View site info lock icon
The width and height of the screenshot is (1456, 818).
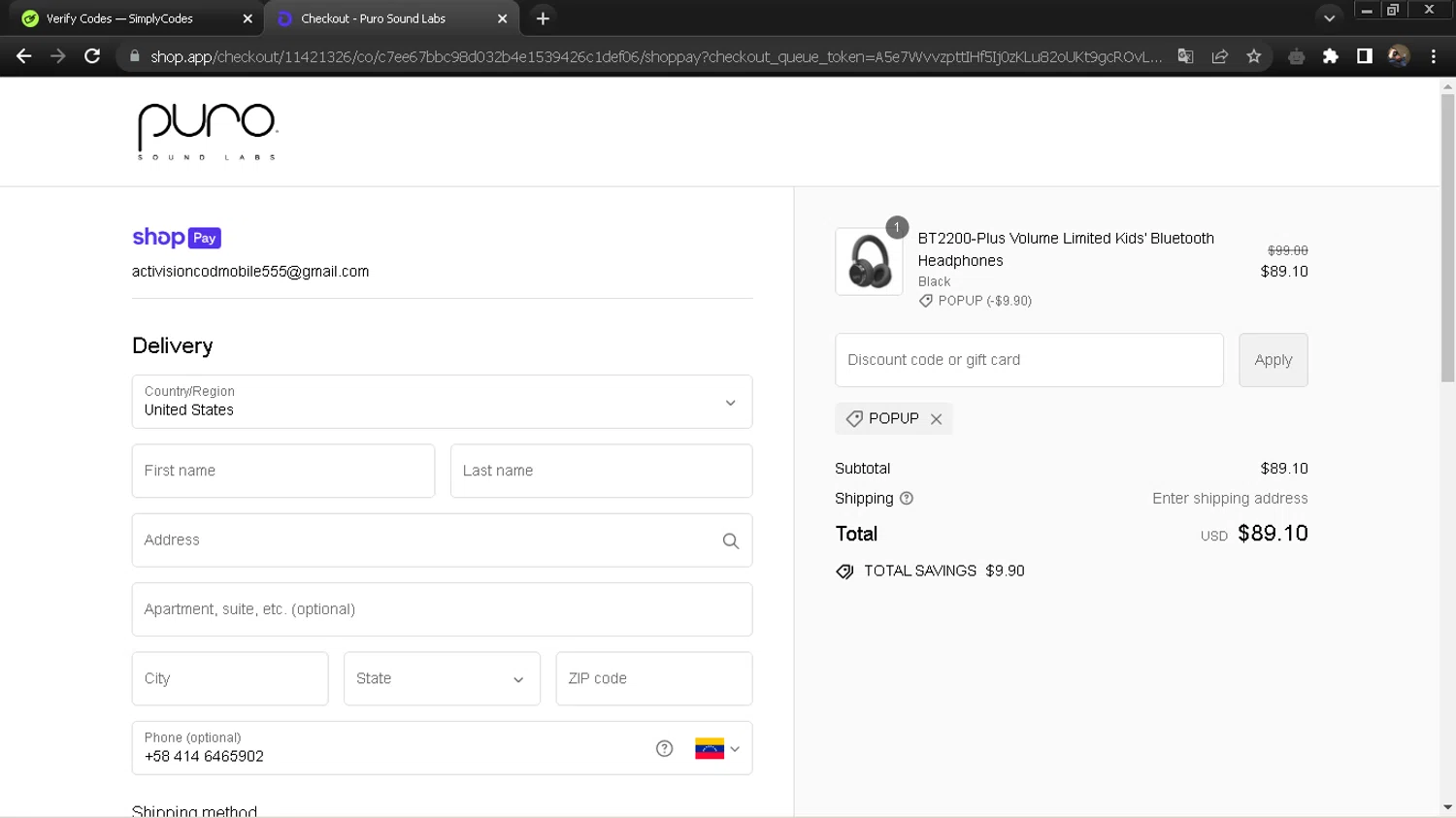click(135, 56)
